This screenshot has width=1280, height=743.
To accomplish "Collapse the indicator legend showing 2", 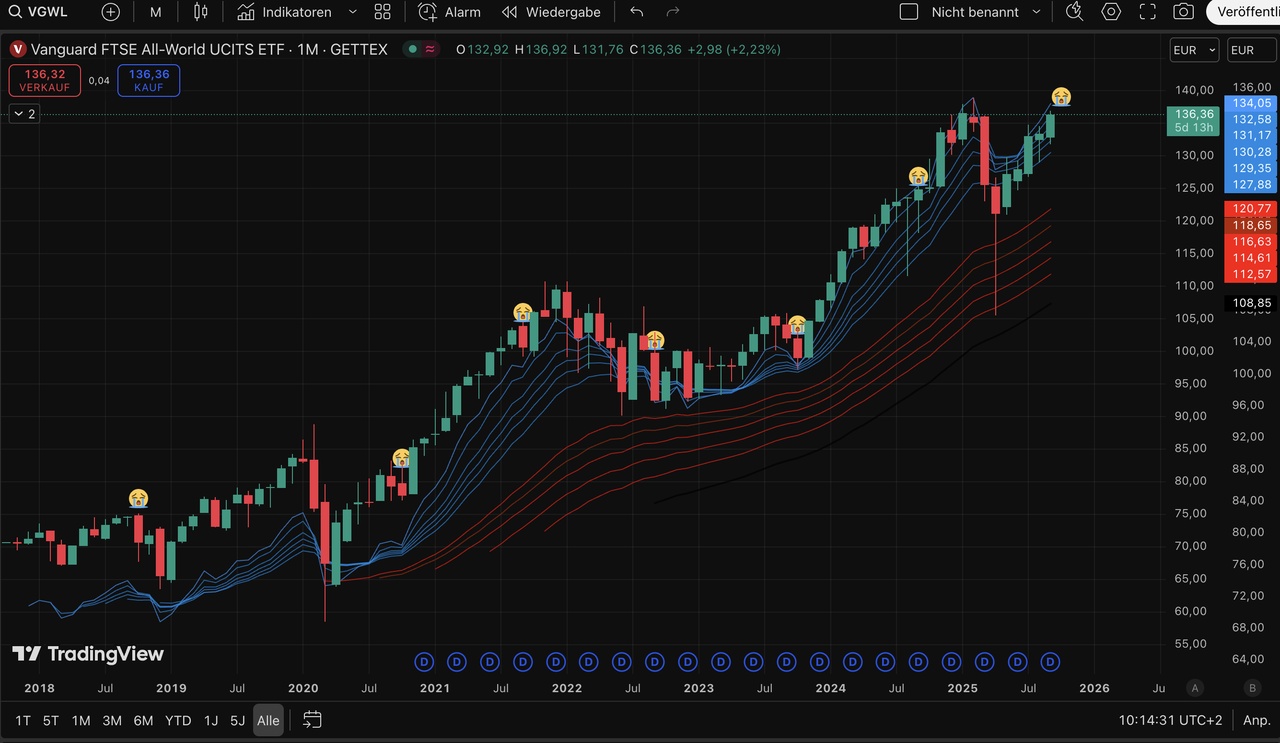I will click(x=24, y=114).
